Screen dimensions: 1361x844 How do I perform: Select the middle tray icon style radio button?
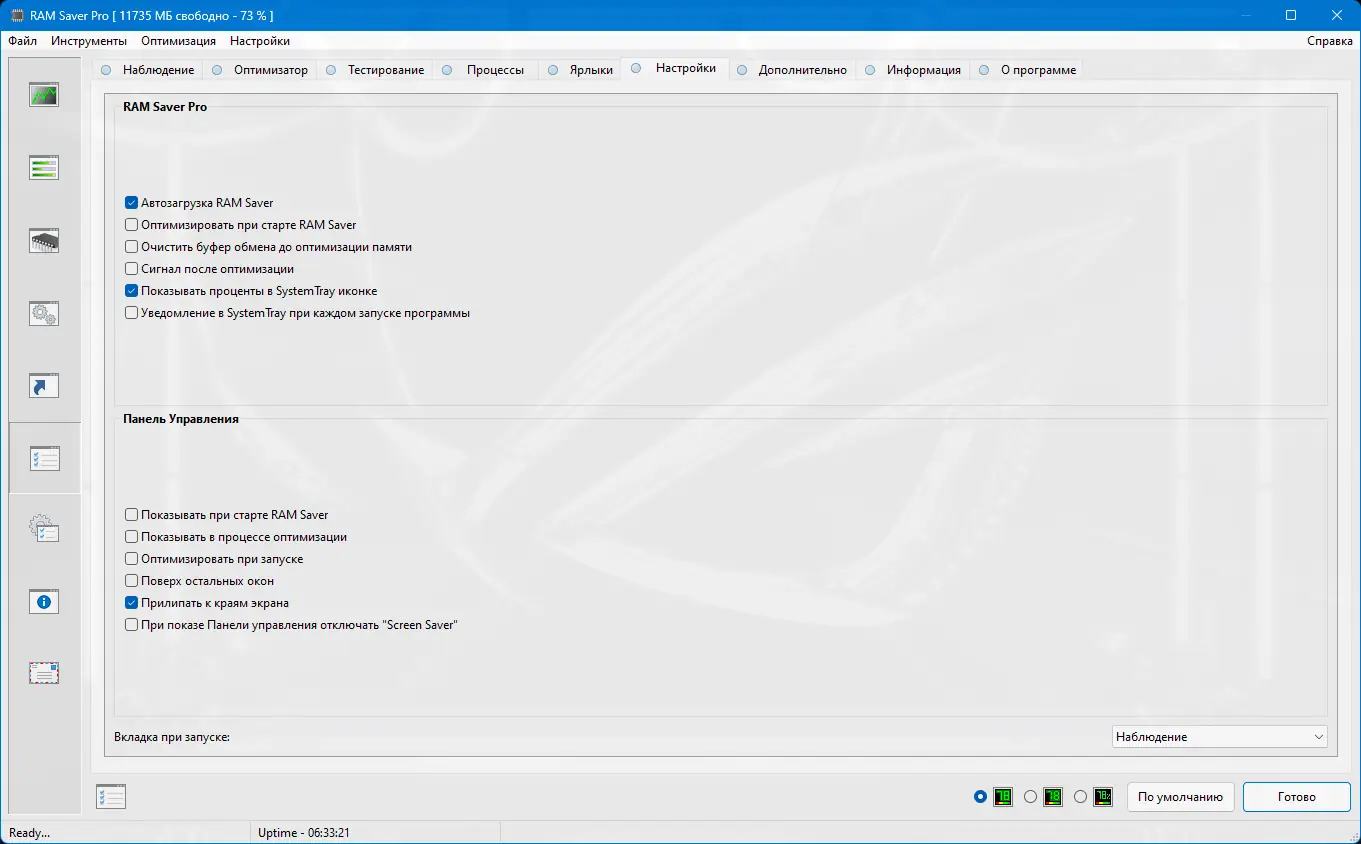click(x=1030, y=797)
